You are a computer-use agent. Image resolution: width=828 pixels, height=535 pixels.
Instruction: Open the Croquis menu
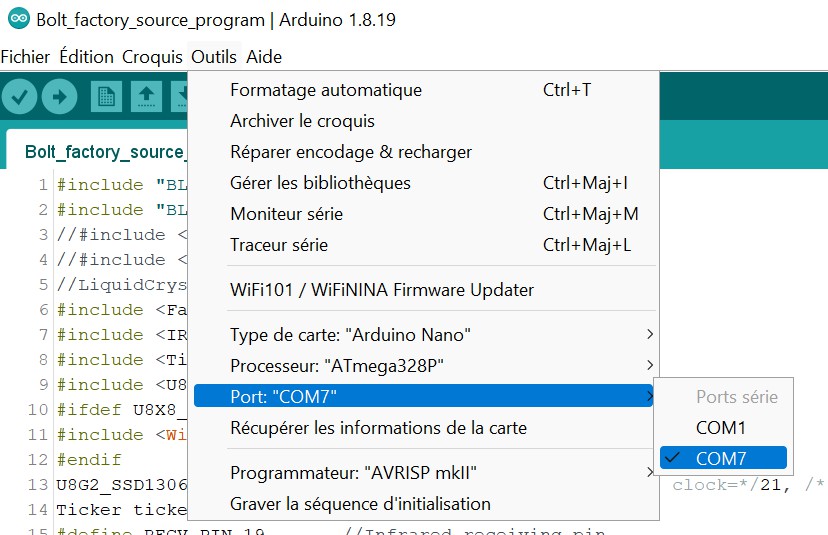[x=152, y=57]
